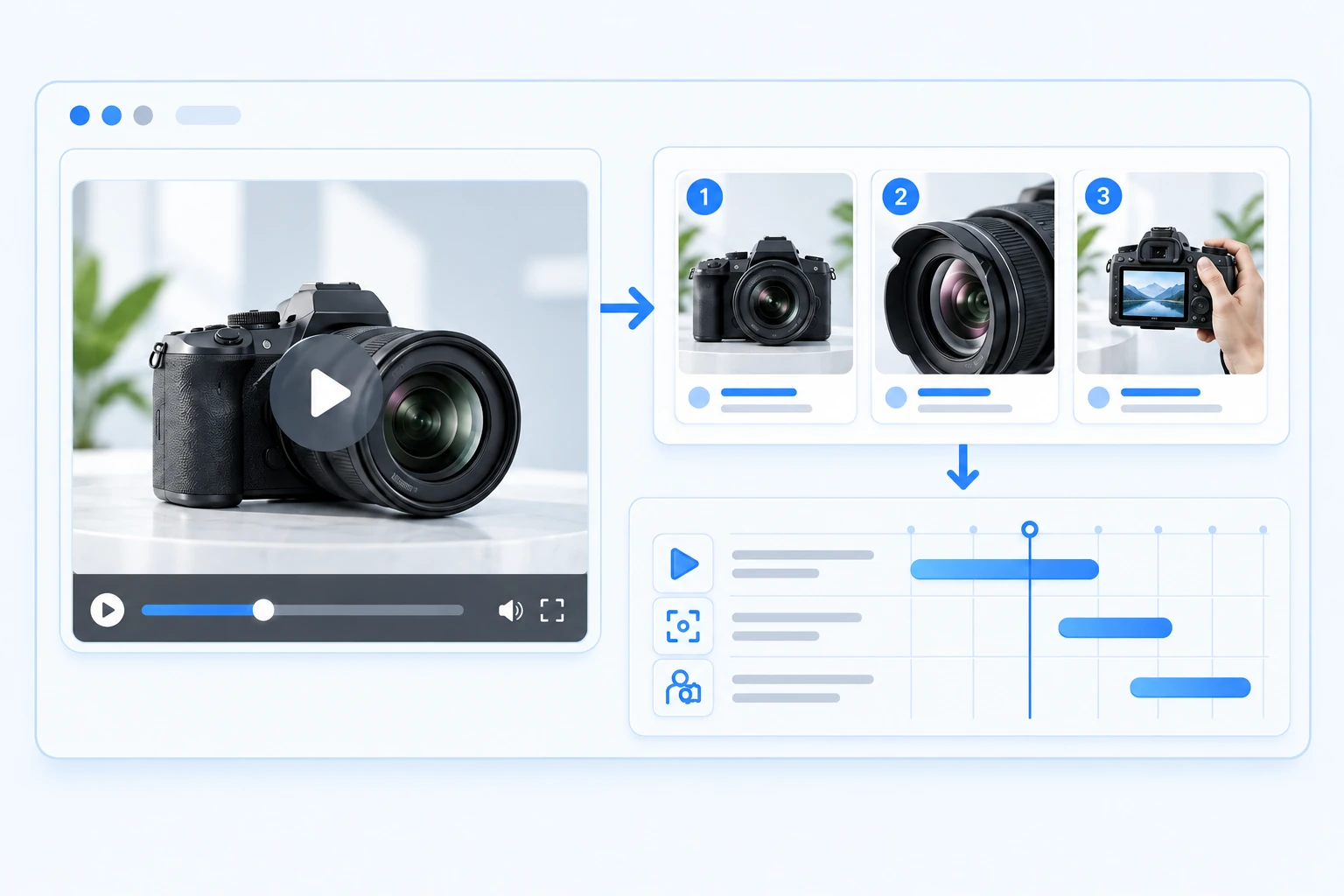Screen dimensions: 1344x896
Task: Click the person-with-camera icon in the timeline panel
Action: point(683,689)
